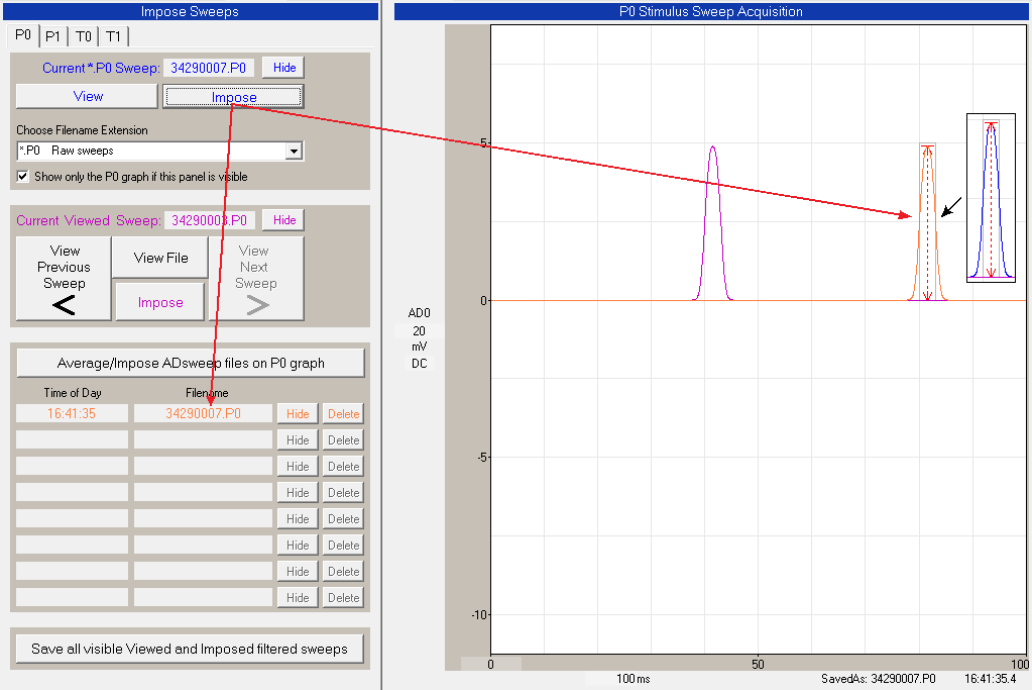The image size is (1032, 690).
Task: Toggle 'Show only the P0 graph' checkbox
Action: click(23, 176)
